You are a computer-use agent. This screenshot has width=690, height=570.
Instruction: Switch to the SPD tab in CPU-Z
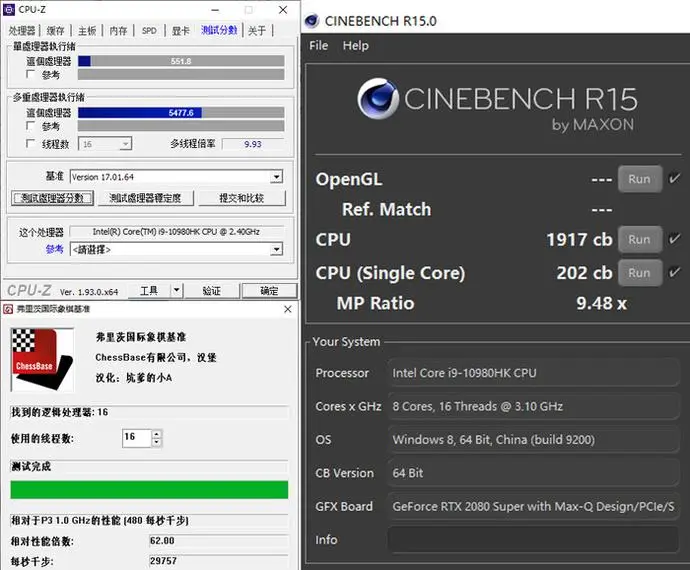click(x=149, y=30)
